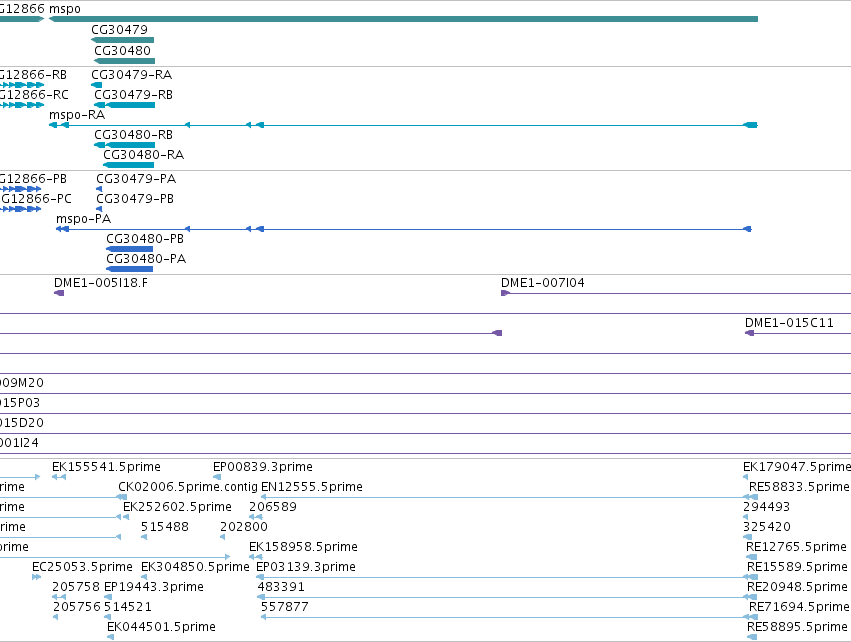The width and height of the screenshot is (851, 642).
Task: Select protein CG30480-PA
Action: pos(146,259)
